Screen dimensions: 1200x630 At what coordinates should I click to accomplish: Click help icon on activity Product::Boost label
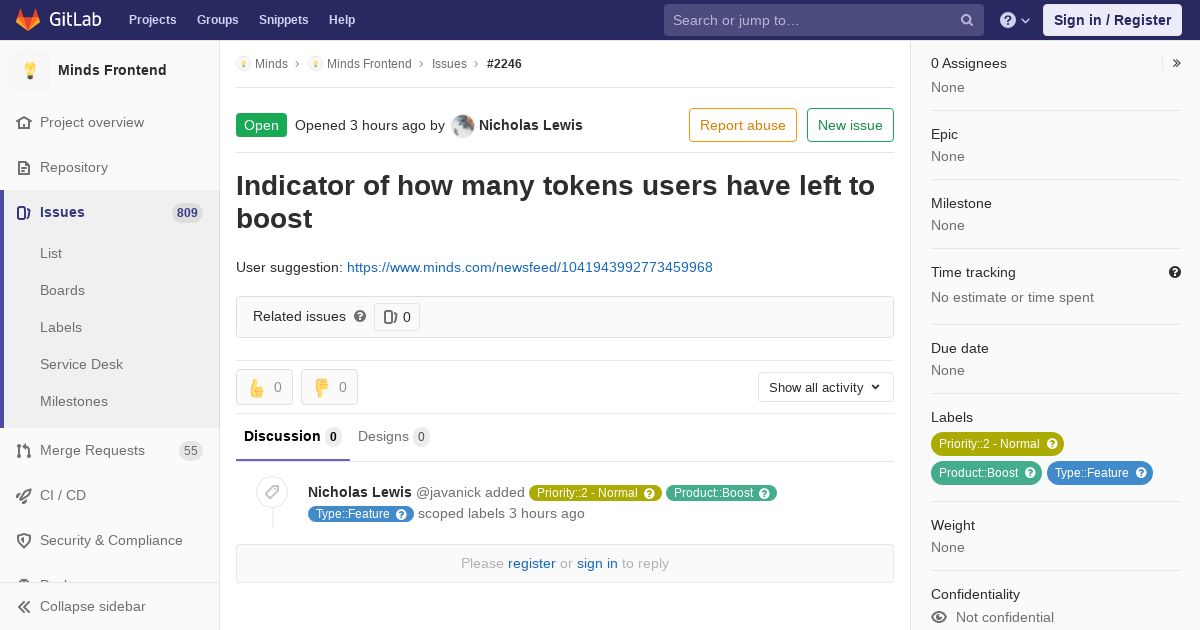[765, 493]
